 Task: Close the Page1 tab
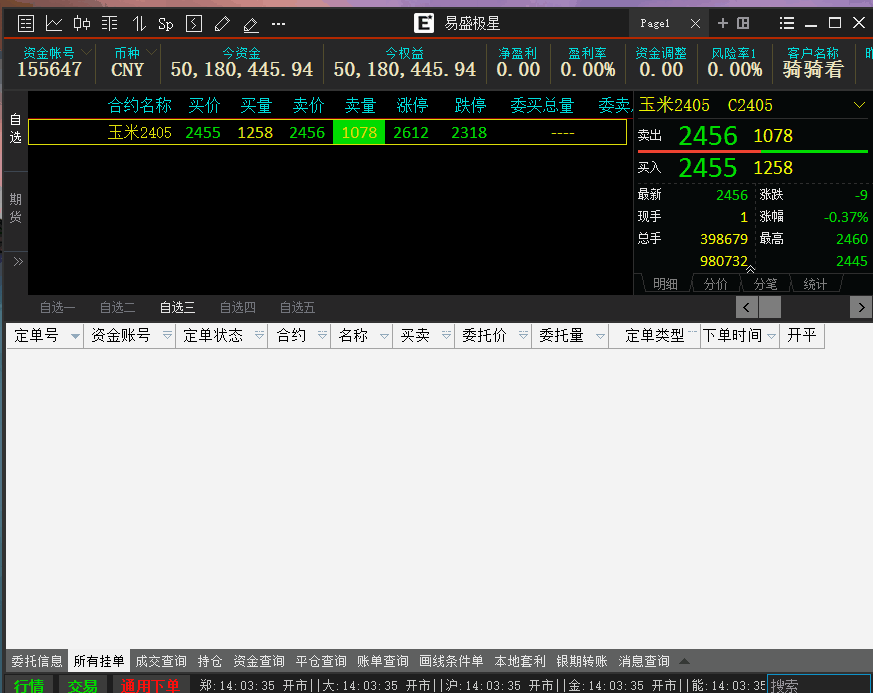(x=695, y=23)
